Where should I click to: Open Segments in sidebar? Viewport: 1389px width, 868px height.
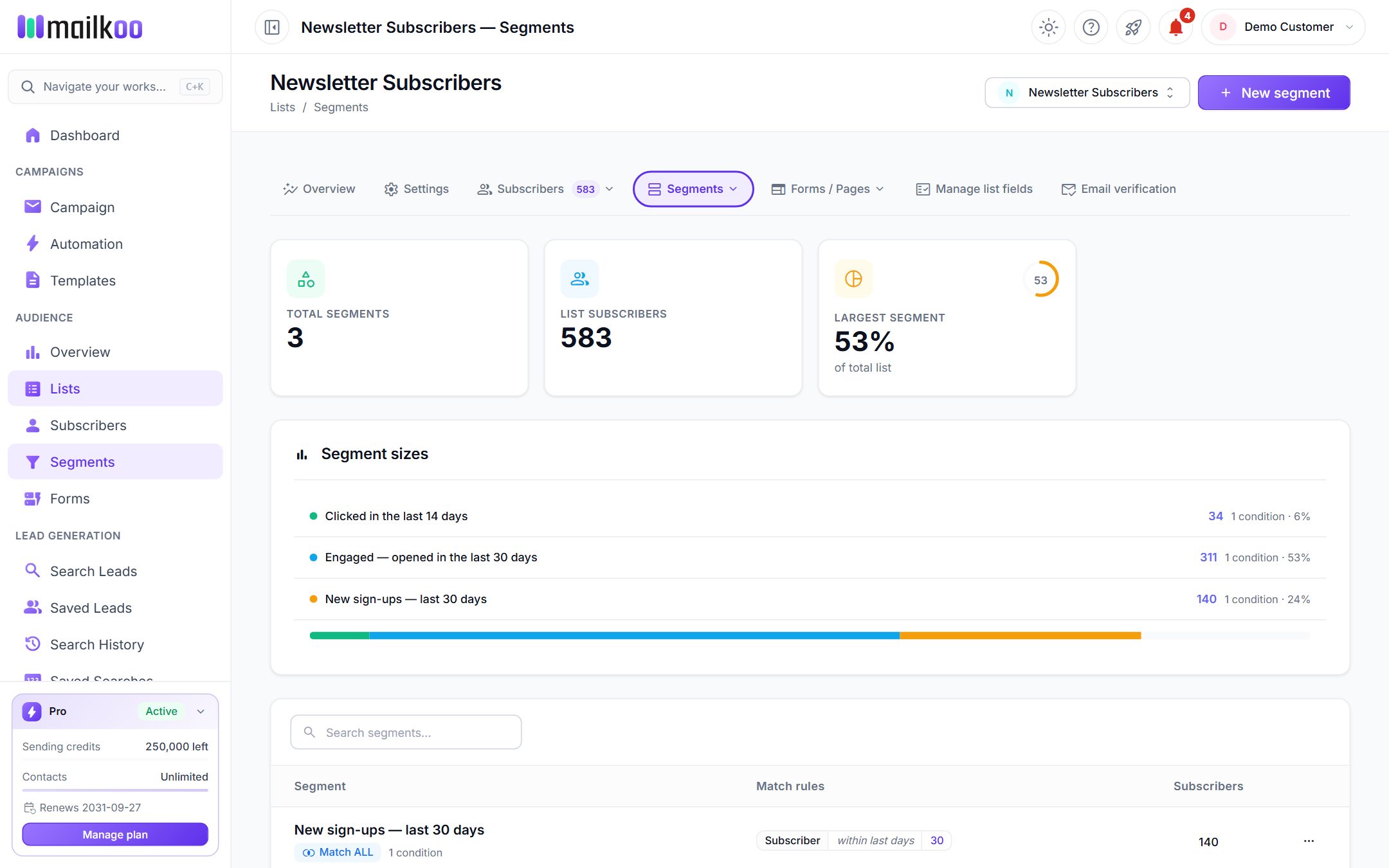[x=115, y=462]
